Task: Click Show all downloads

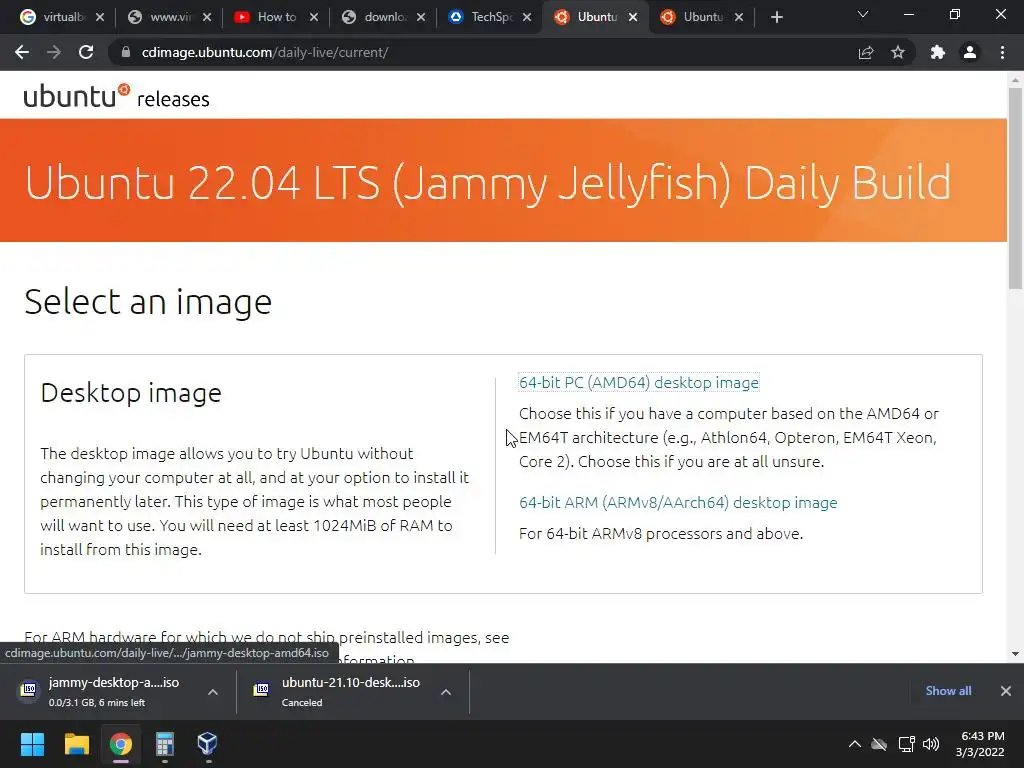Action: pos(948,690)
